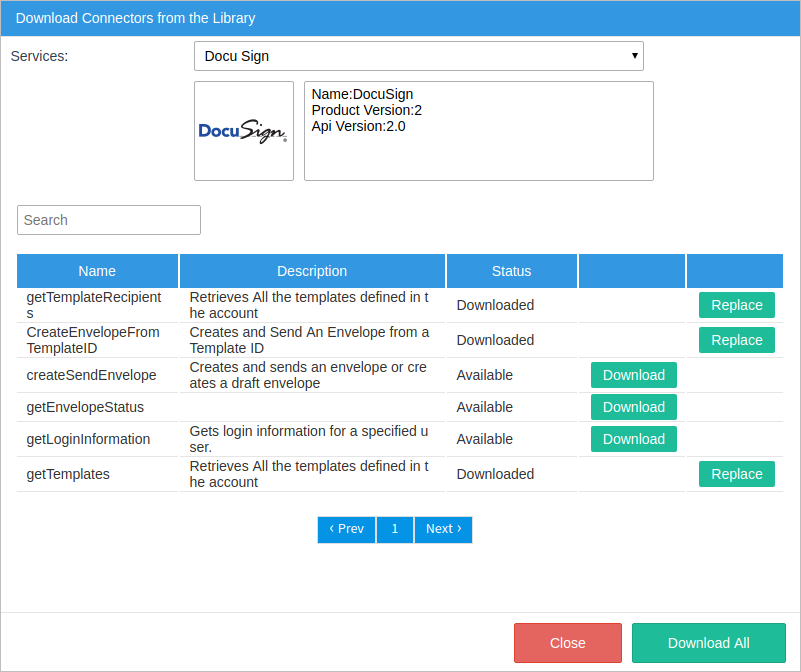Screen dimensions: 801x672
Task: Select page 1 in pagination
Action: [x=395, y=529]
